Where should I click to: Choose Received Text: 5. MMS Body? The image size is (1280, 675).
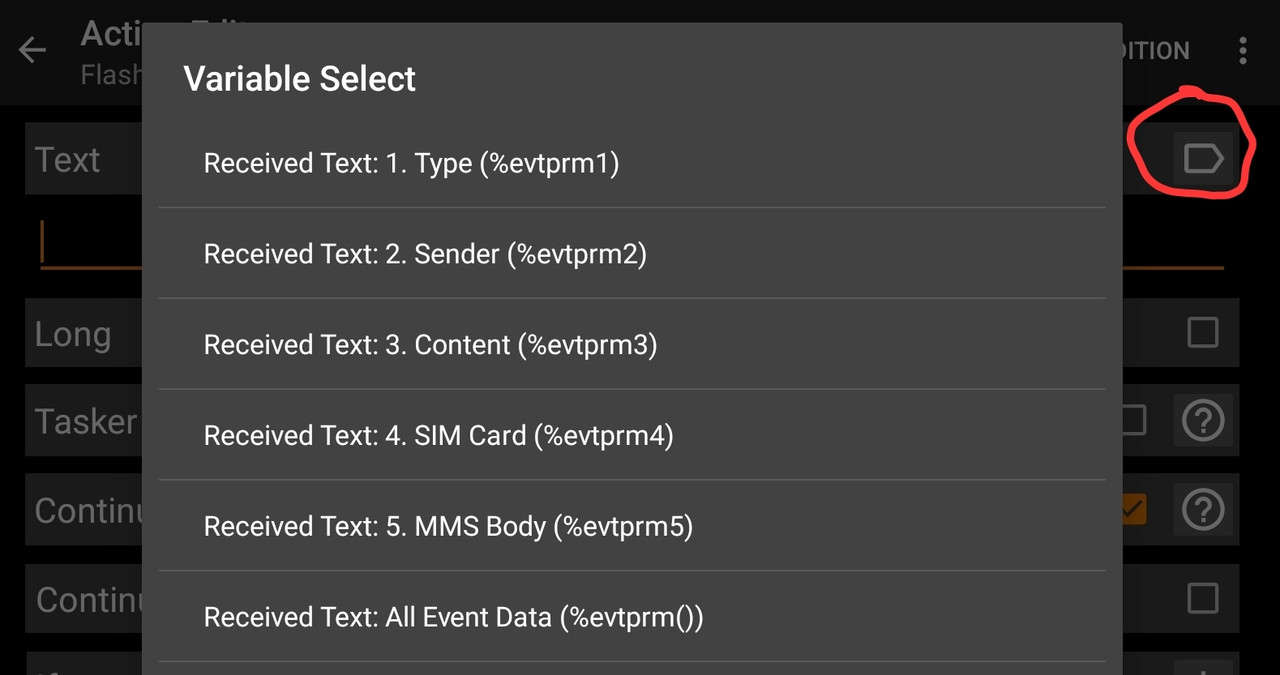[448, 527]
